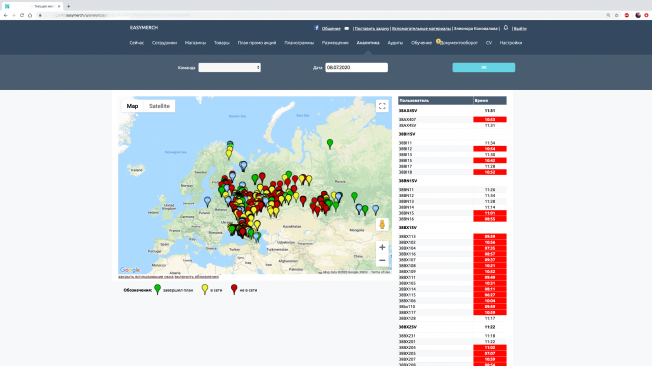The image size is (652, 366).
Task: Click the Google logo on map
Action: click(x=130, y=270)
